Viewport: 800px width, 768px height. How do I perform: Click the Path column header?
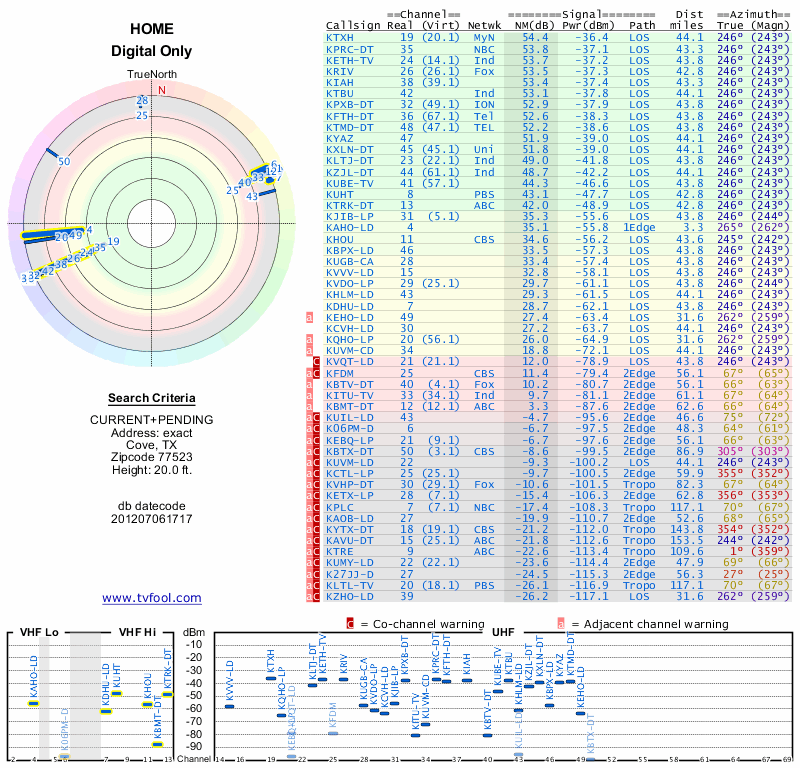(642, 26)
